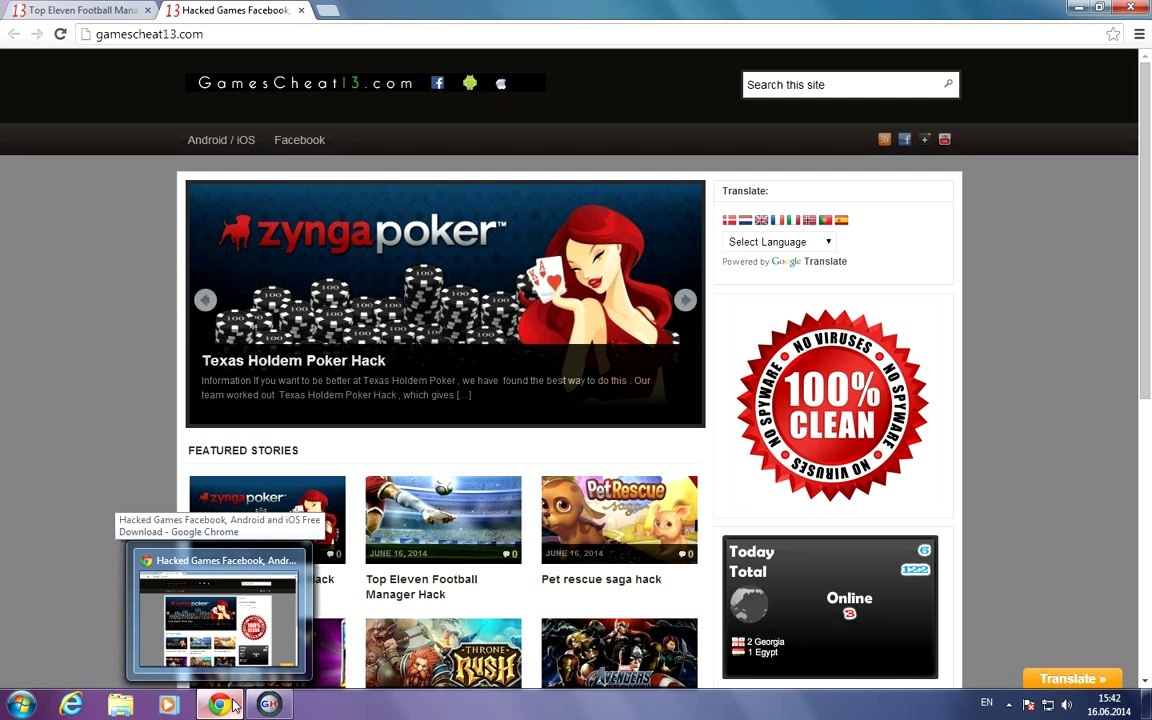Open the Android / iOS menu
The height and width of the screenshot is (720, 1152).
[x=221, y=140]
